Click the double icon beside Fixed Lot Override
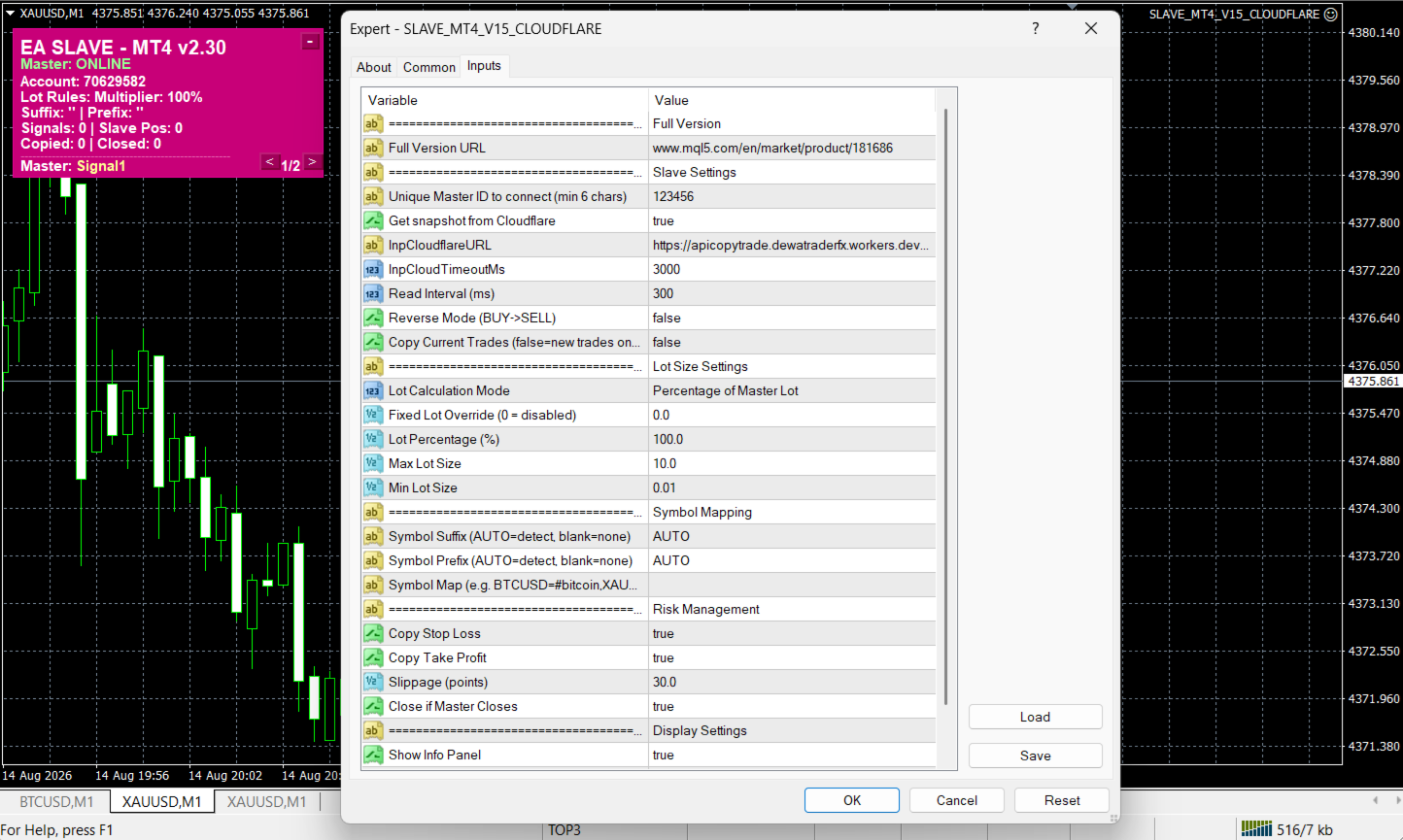The image size is (1403, 840). click(x=373, y=415)
